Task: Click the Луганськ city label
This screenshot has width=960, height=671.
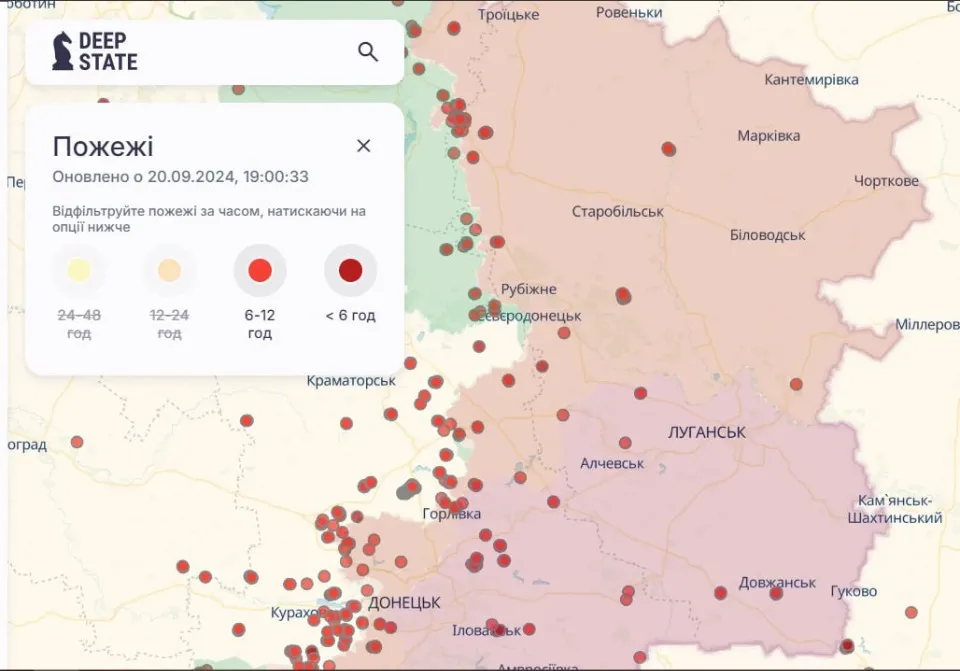Action: 707,431
